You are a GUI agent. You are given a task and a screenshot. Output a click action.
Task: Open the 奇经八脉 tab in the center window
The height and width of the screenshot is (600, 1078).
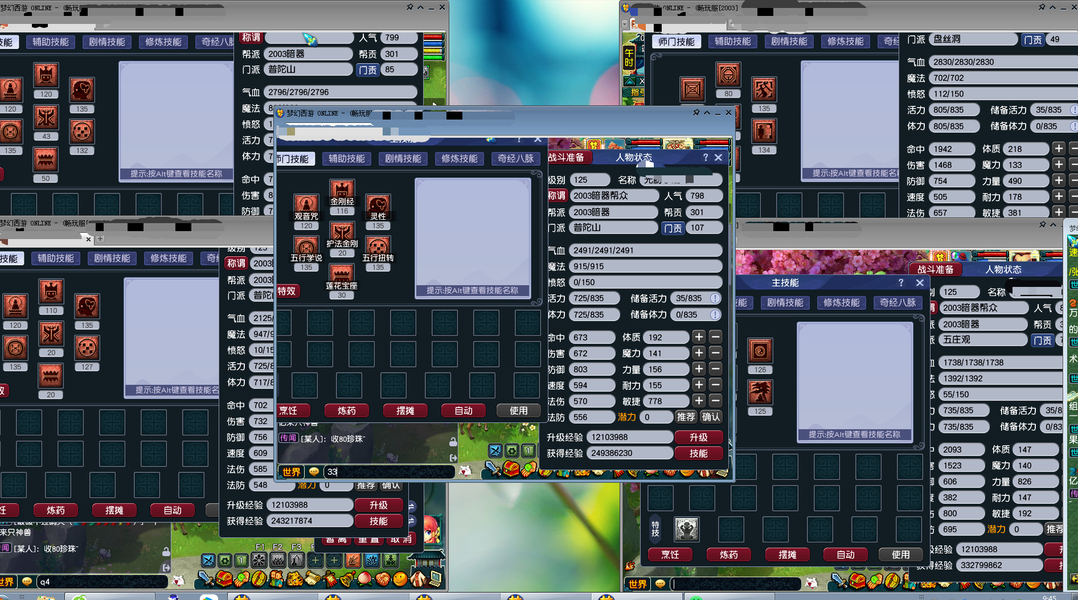click(x=516, y=158)
